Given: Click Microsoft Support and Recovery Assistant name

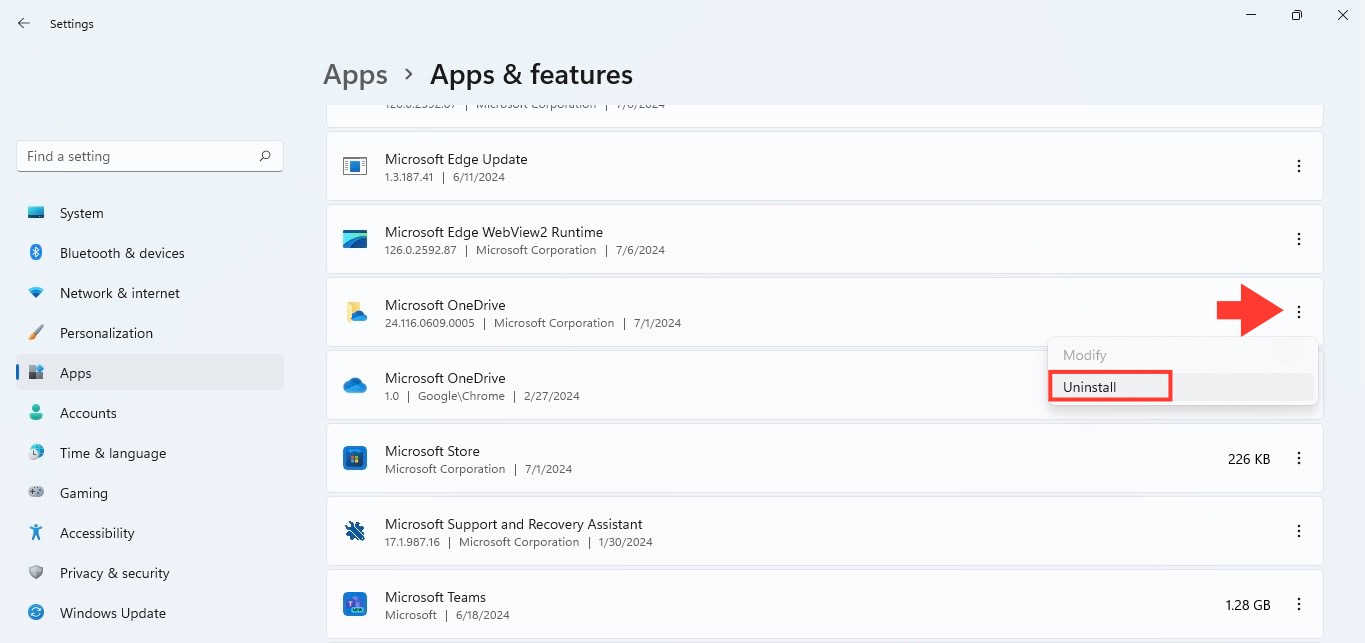Looking at the screenshot, I should 514,524.
